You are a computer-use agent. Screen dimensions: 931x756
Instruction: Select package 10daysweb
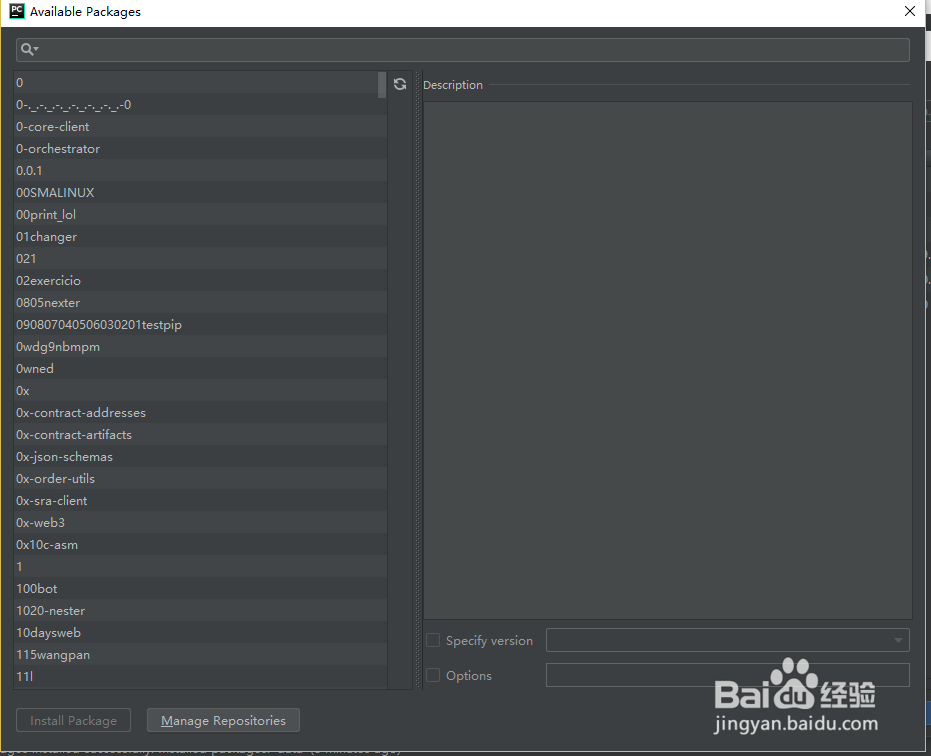click(200, 632)
